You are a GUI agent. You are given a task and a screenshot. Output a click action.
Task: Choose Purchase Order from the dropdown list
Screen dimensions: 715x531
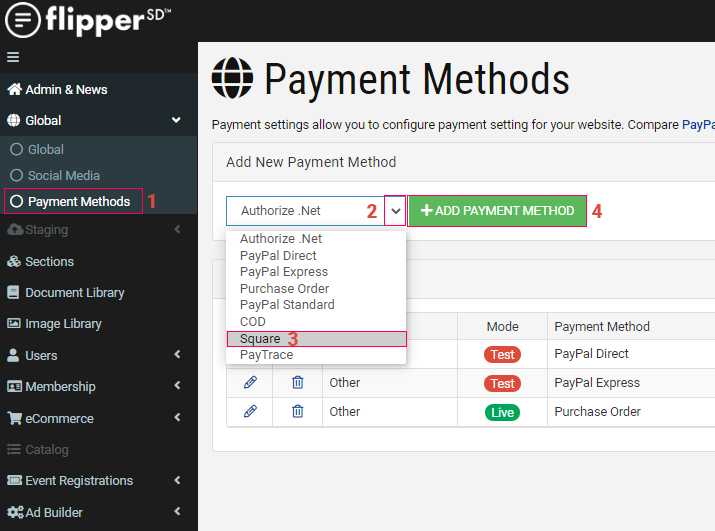click(x=316, y=288)
